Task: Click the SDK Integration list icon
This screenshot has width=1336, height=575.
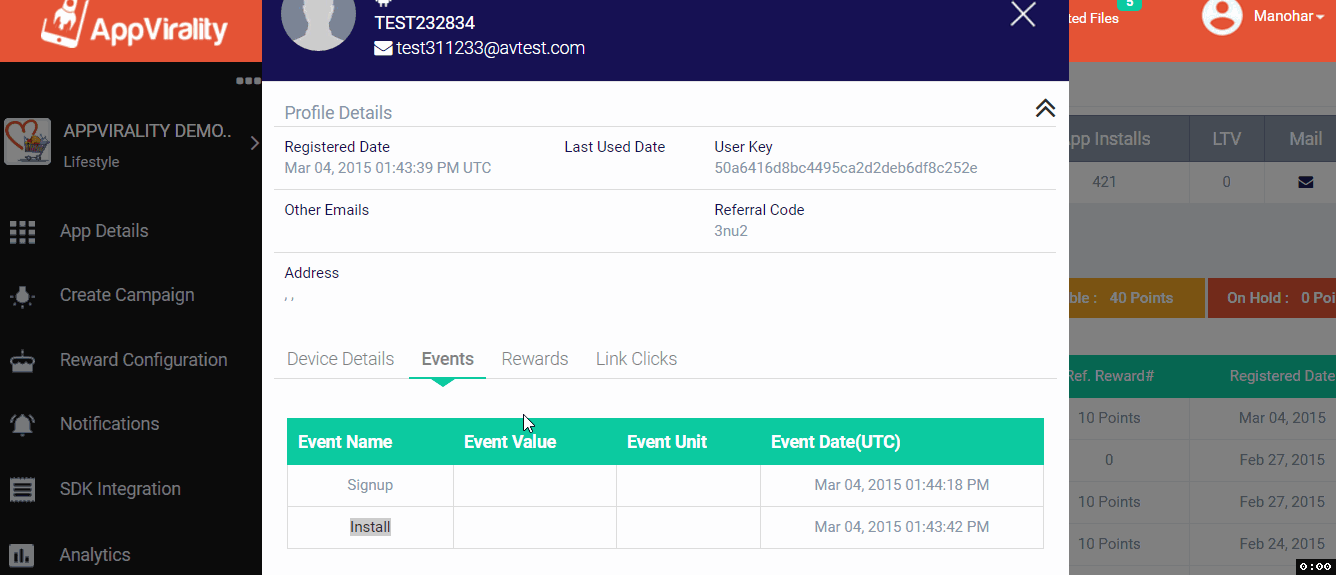Action: [22, 490]
